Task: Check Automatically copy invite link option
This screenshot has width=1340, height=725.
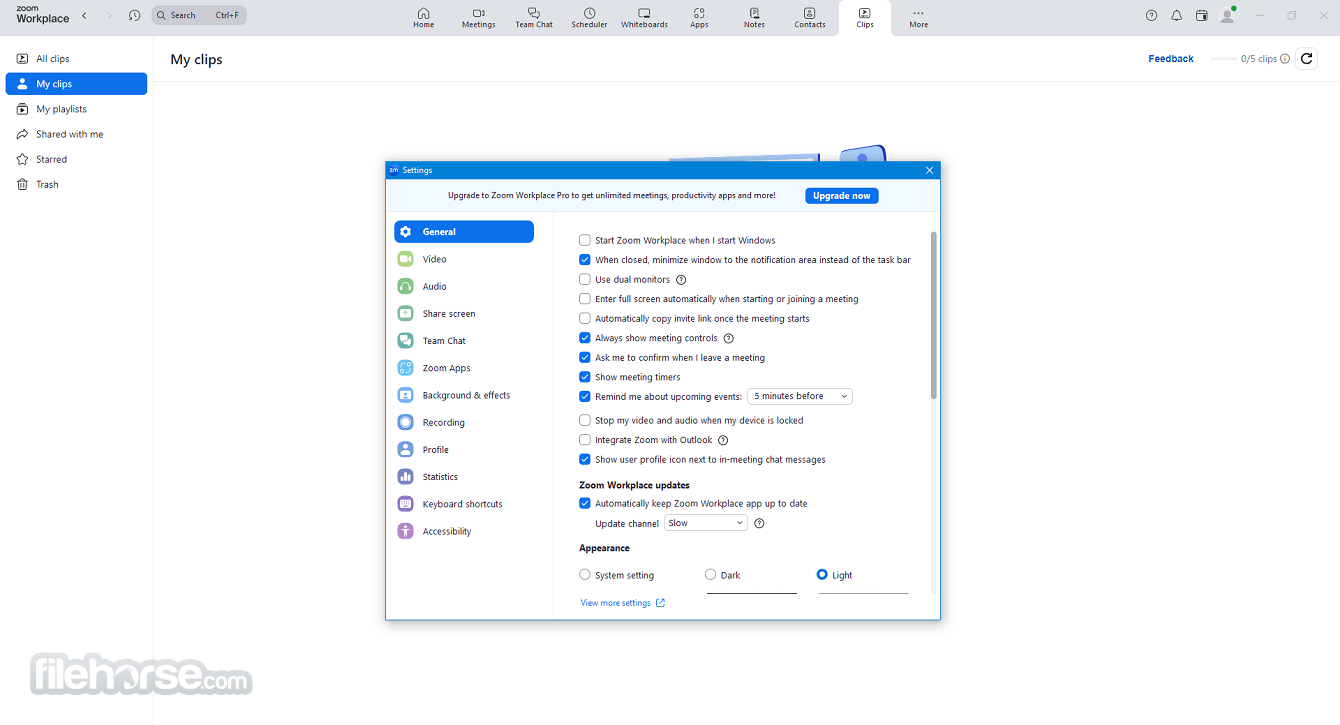Action: click(x=585, y=319)
